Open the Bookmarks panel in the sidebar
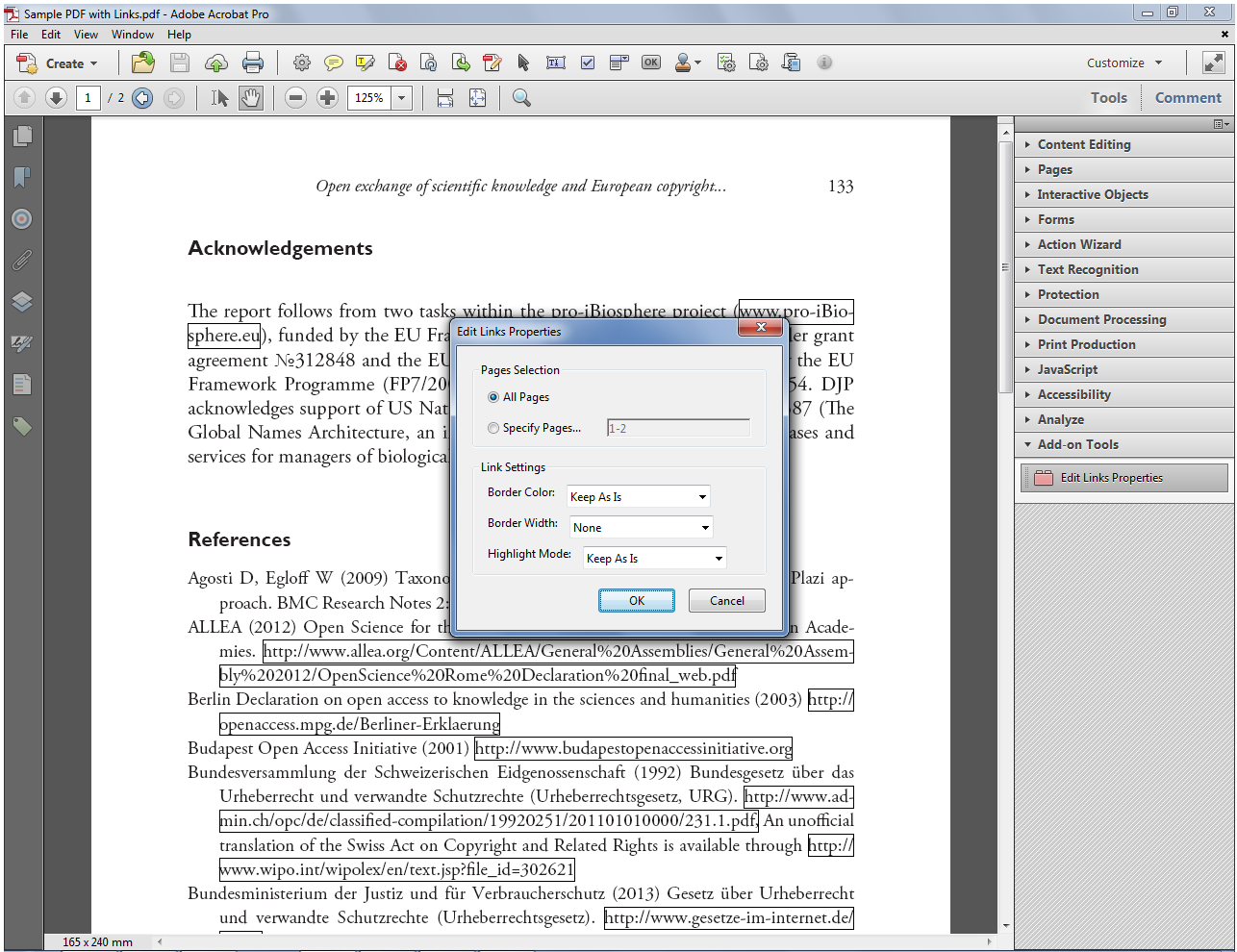The image size is (1237, 952). pyautogui.click(x=22, y=178)
